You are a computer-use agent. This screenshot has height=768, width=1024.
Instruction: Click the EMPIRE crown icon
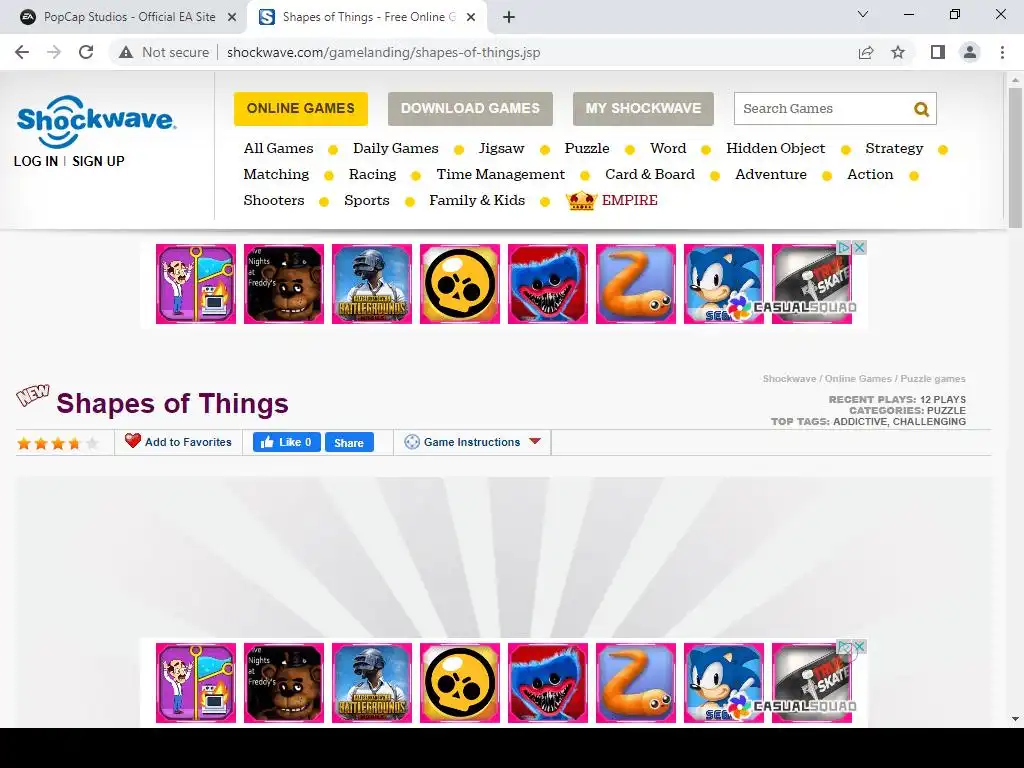pyautogui.click(x=581, y=200)
